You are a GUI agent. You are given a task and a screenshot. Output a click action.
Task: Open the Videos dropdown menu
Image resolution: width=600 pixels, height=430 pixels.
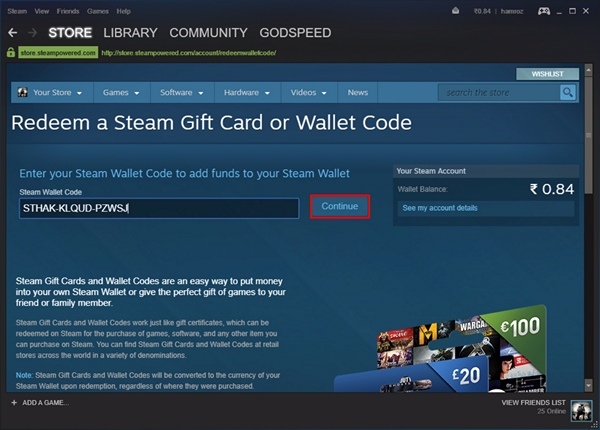click(x=309, y=93)
